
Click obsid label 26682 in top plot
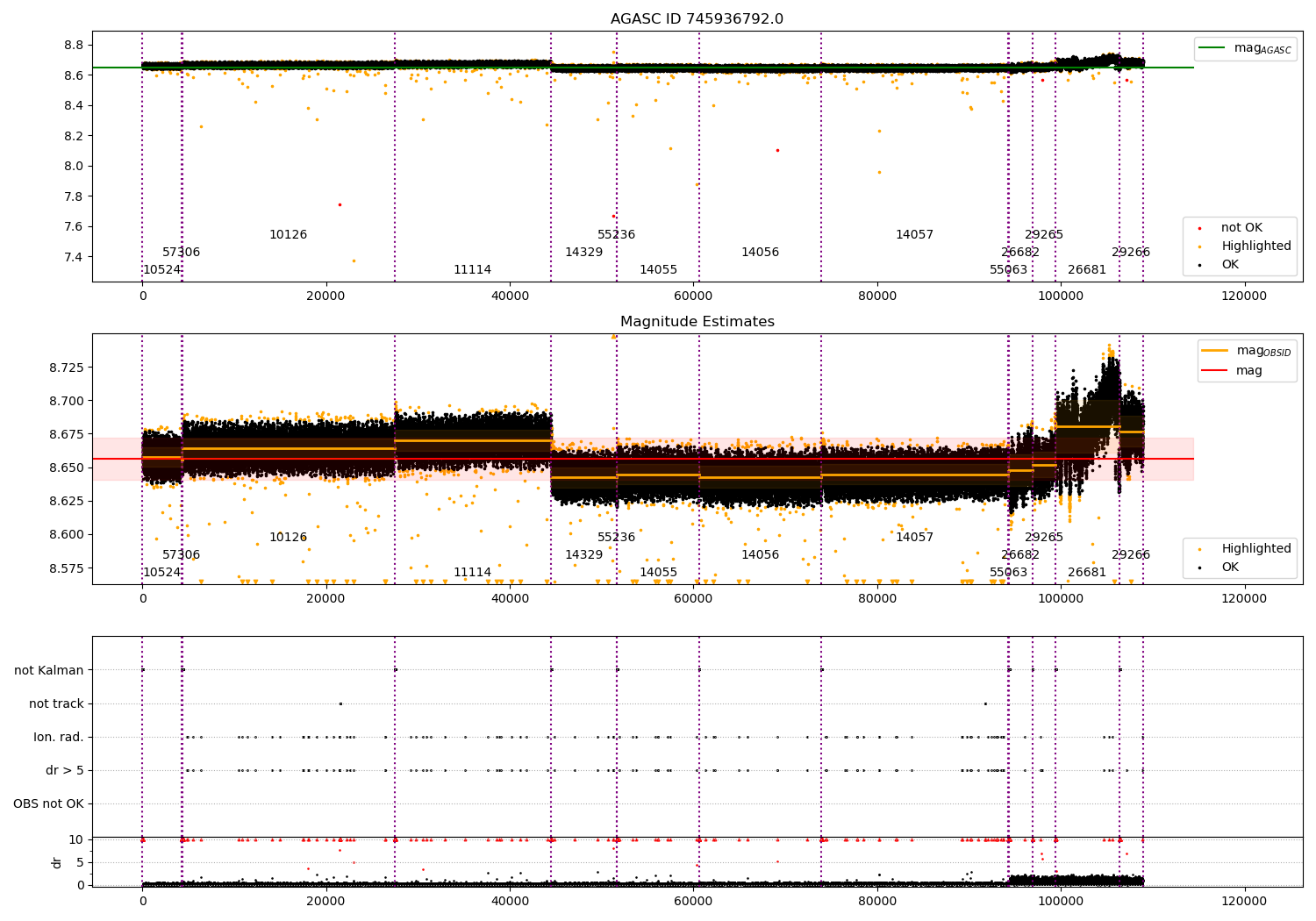click(1020, 253)
